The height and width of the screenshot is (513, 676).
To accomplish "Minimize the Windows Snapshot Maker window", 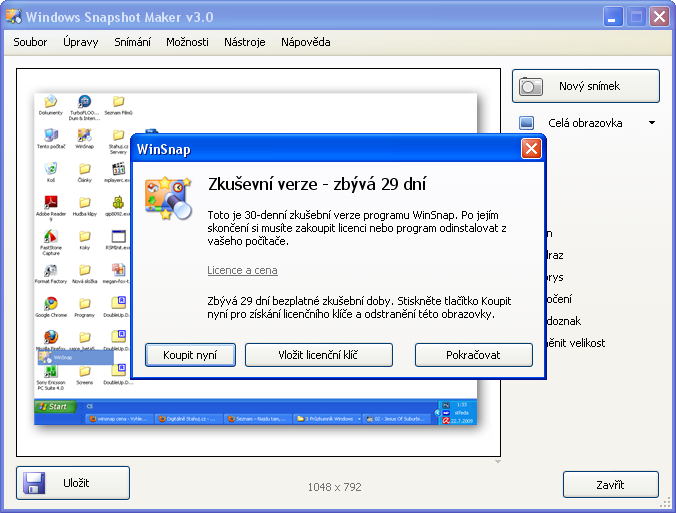I will tap(612, 17).
